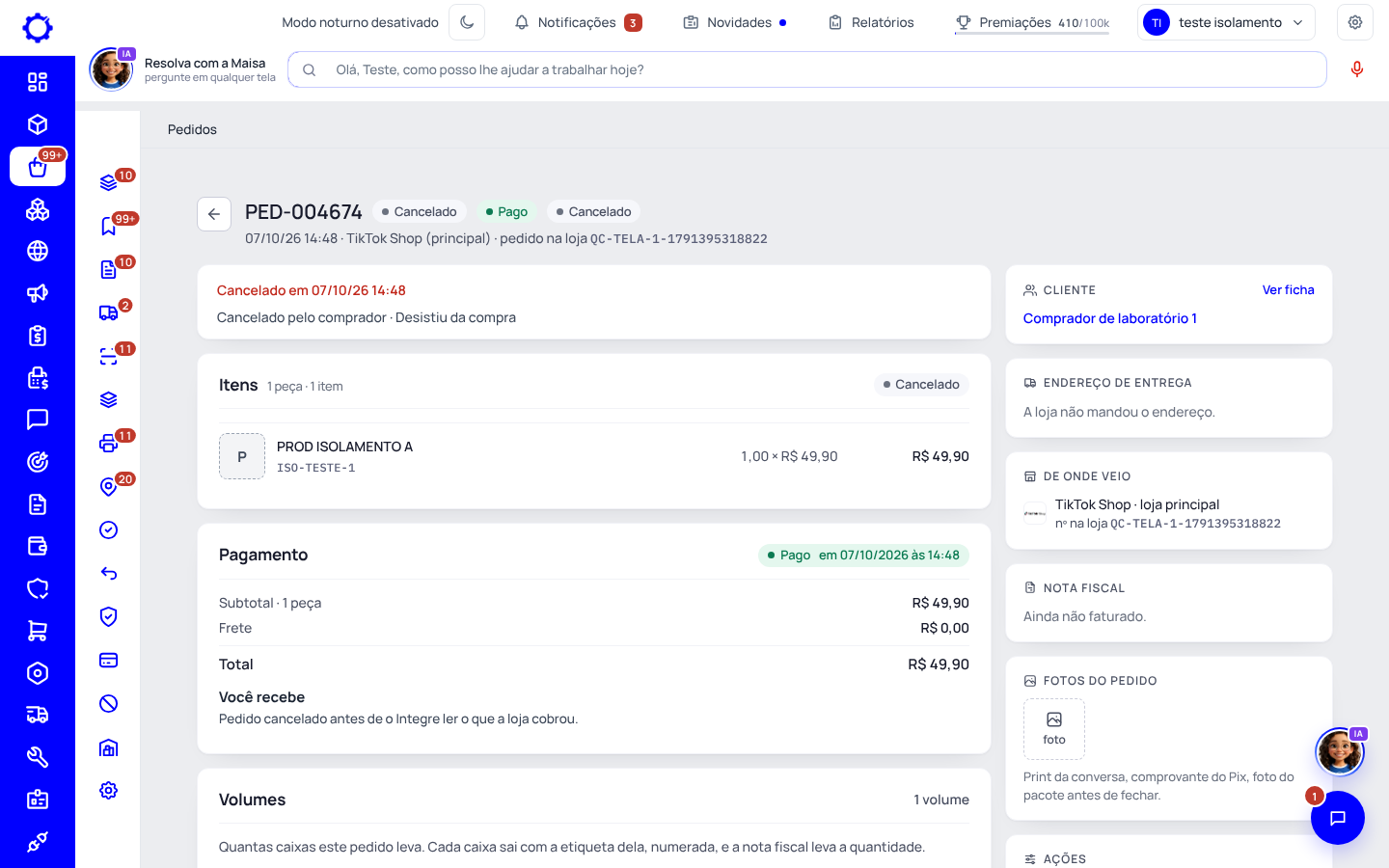
Task: Click the Maisa search input field
Action: coord(807,69)
